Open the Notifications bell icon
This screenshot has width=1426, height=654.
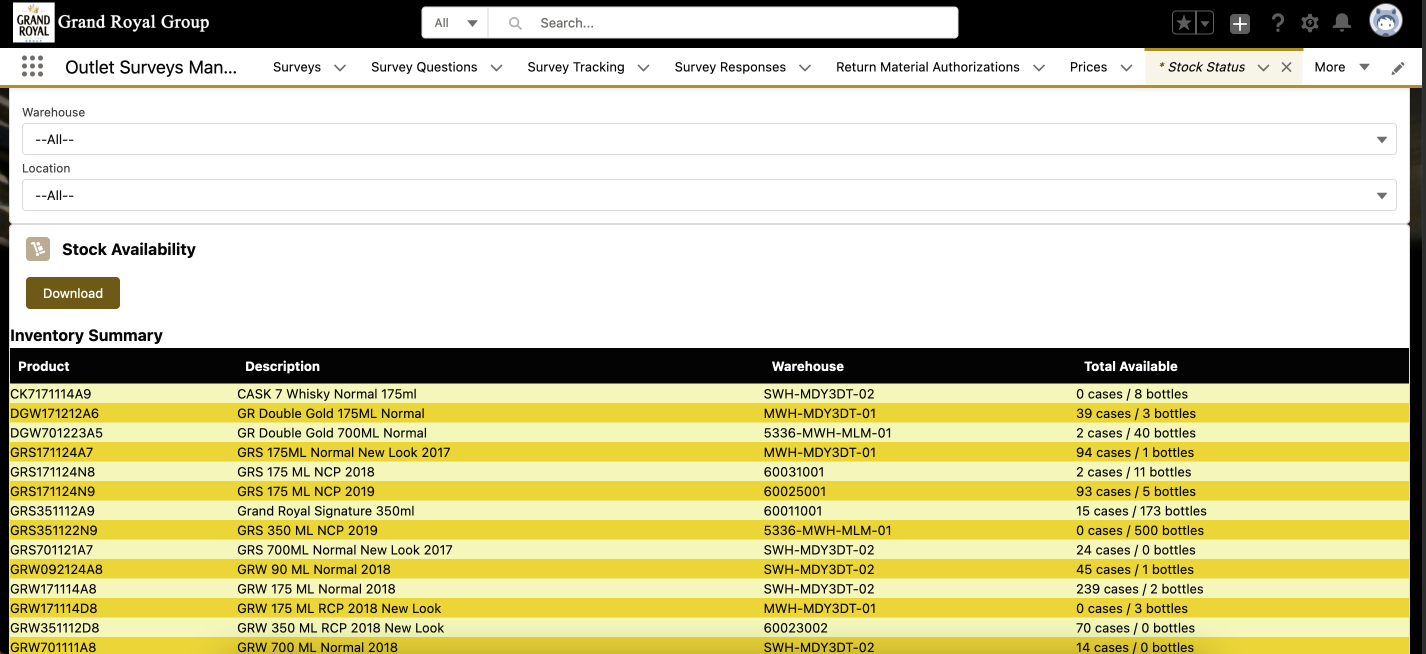pyautogui.click(x=1342, y=23)
